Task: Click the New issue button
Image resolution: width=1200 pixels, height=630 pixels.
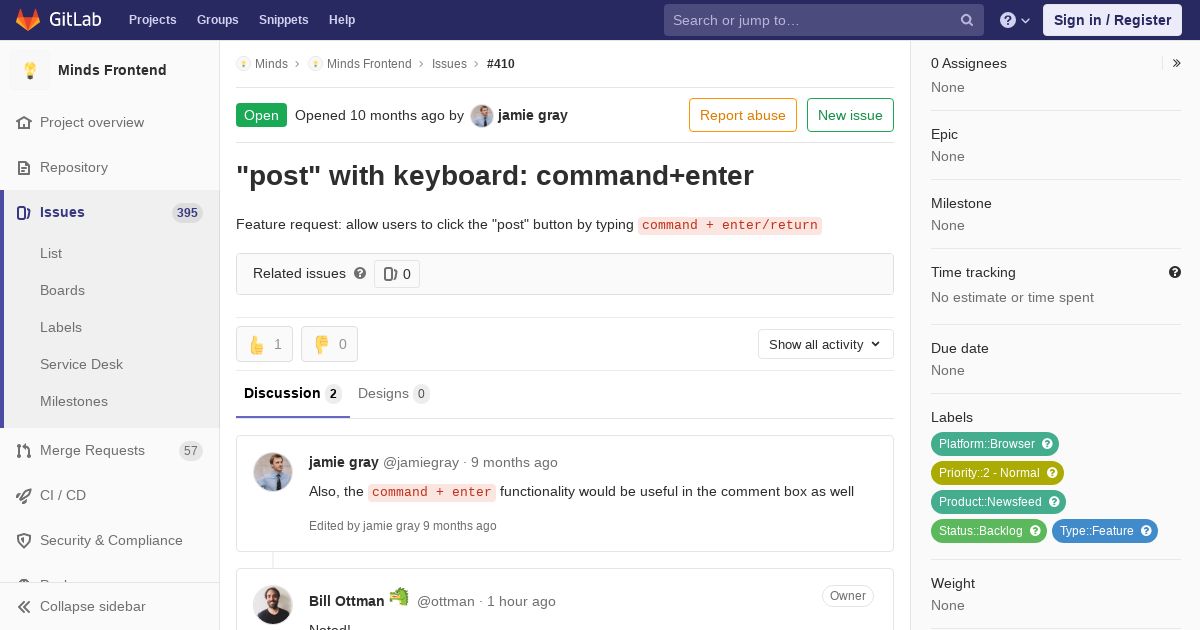Action: [x=850, y=115]
